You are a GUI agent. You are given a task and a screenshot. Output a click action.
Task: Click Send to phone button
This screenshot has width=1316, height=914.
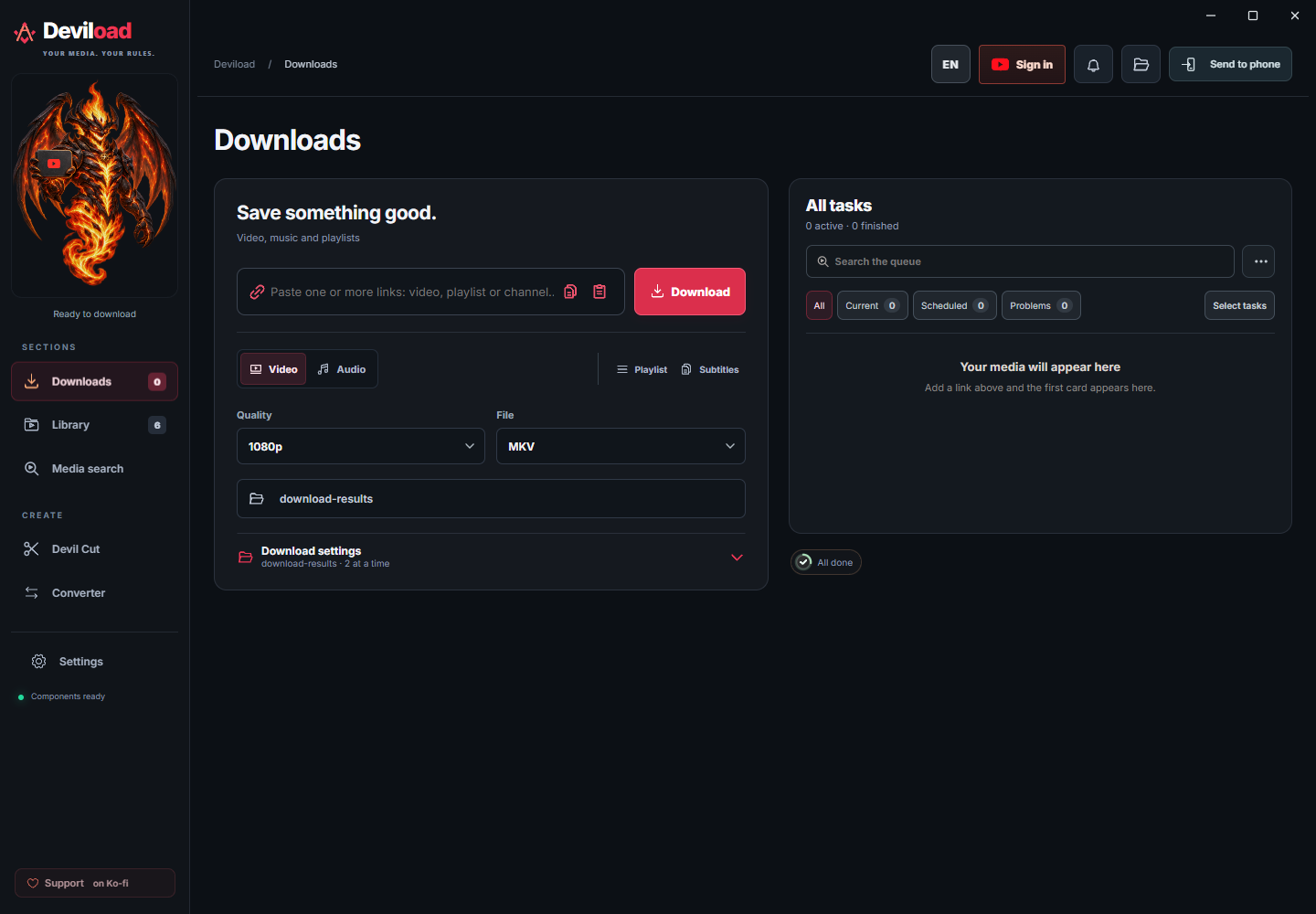pos(1230,64)
